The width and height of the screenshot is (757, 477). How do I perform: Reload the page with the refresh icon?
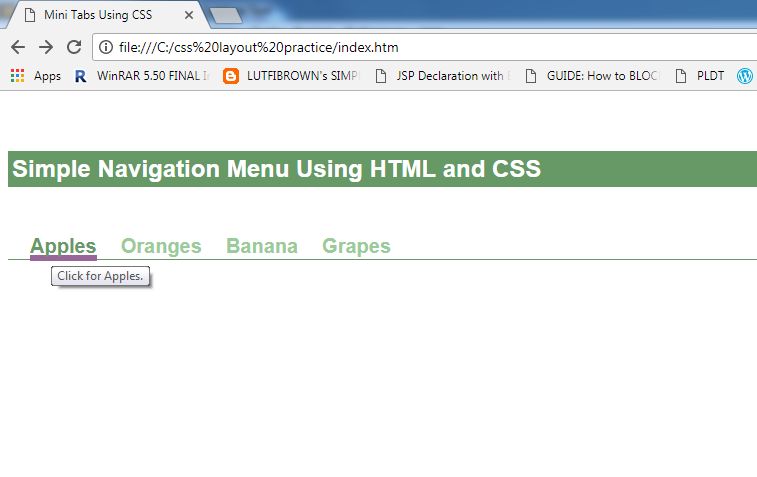pyautogui.click(x=74, y=47)
